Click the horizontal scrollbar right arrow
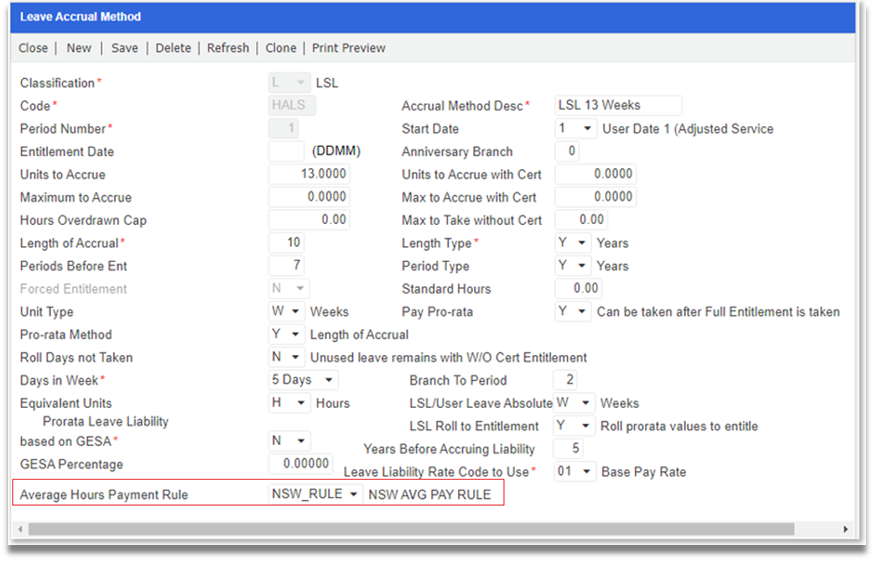The width and height of the screenshot is (874, 561). [x=845, y=528]
